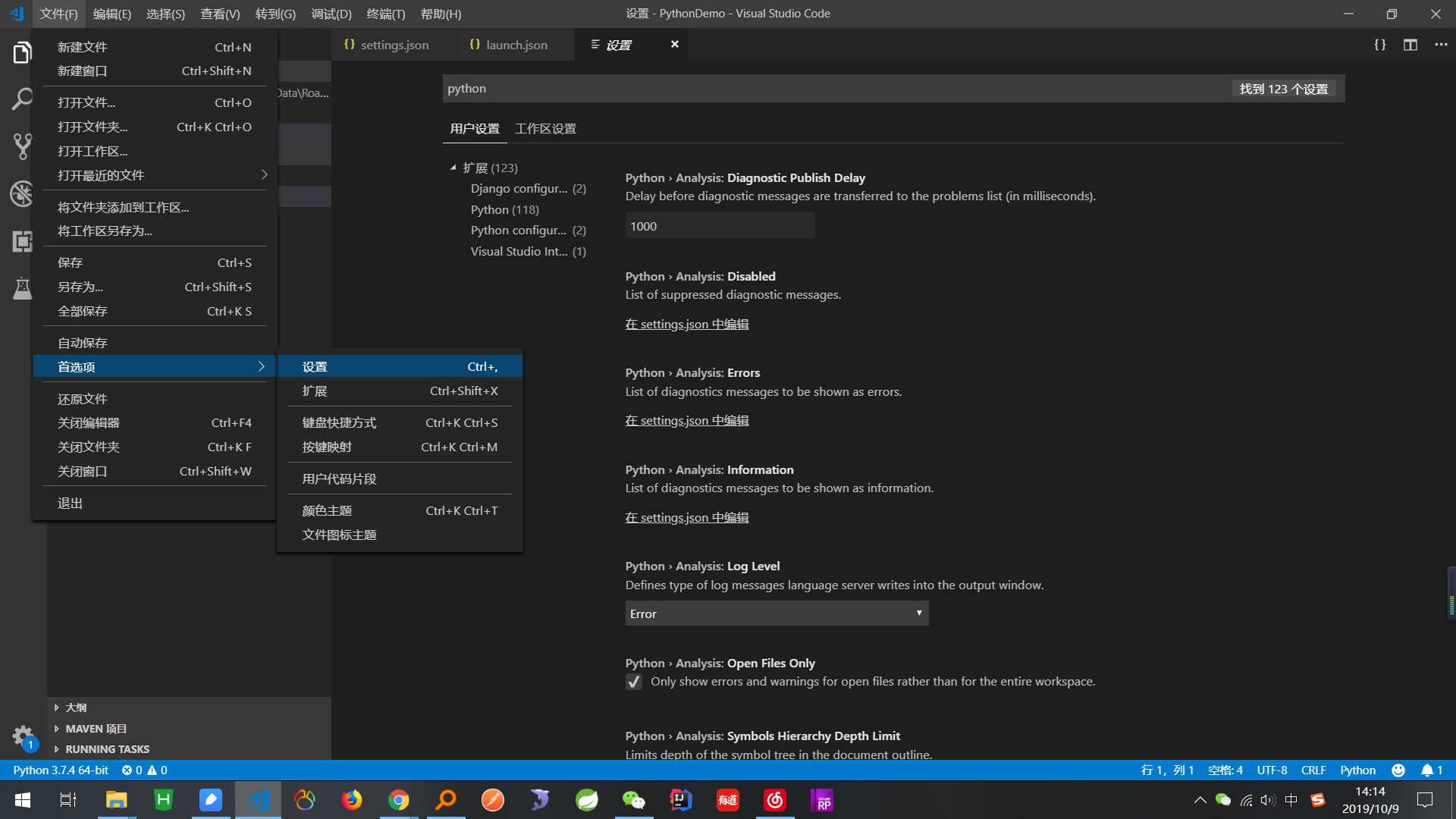The width and height of the screenshot is (1456, 819).
Task: Open Axure RP from the taskbar
Action: (822, 800)
